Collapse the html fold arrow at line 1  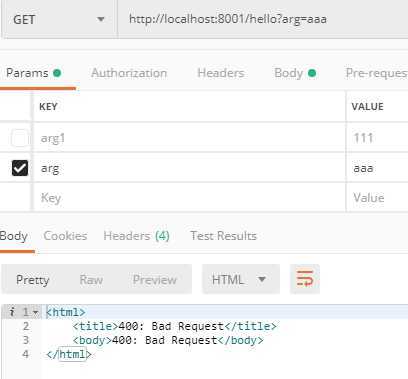pyautogui.click(x=36, y=313)
